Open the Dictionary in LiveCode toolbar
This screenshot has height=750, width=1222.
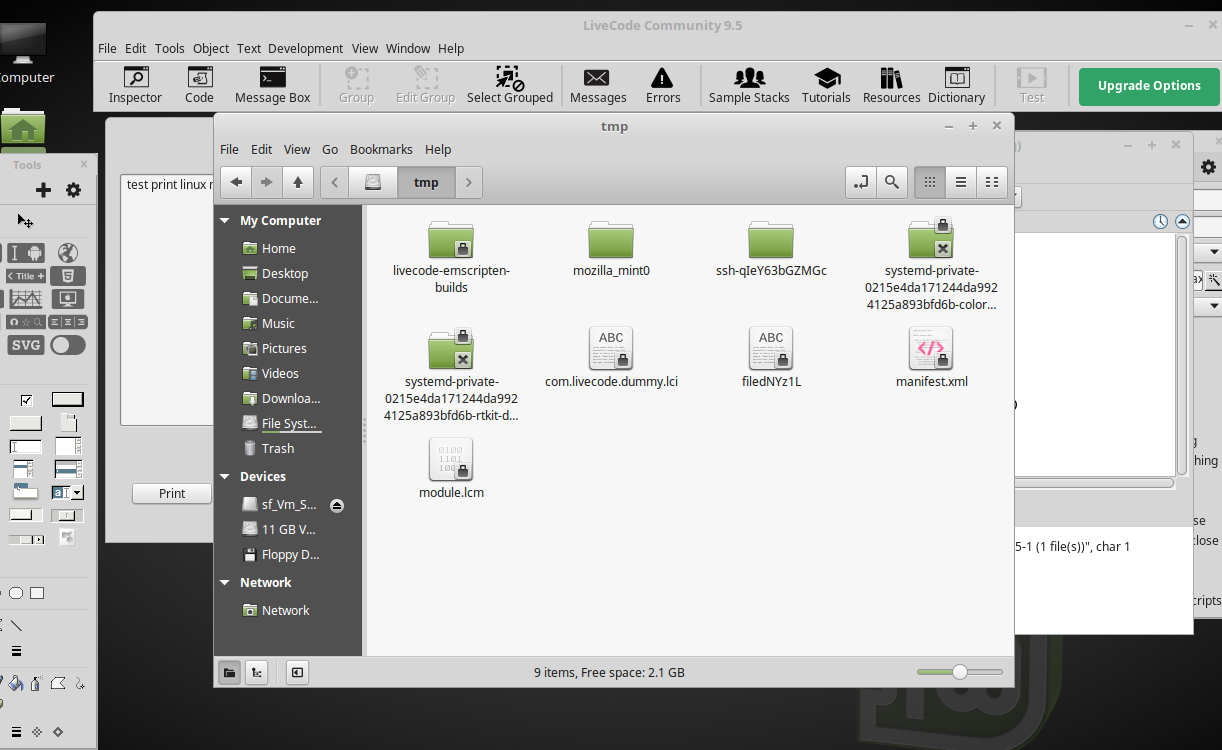[x=956, y=85]
